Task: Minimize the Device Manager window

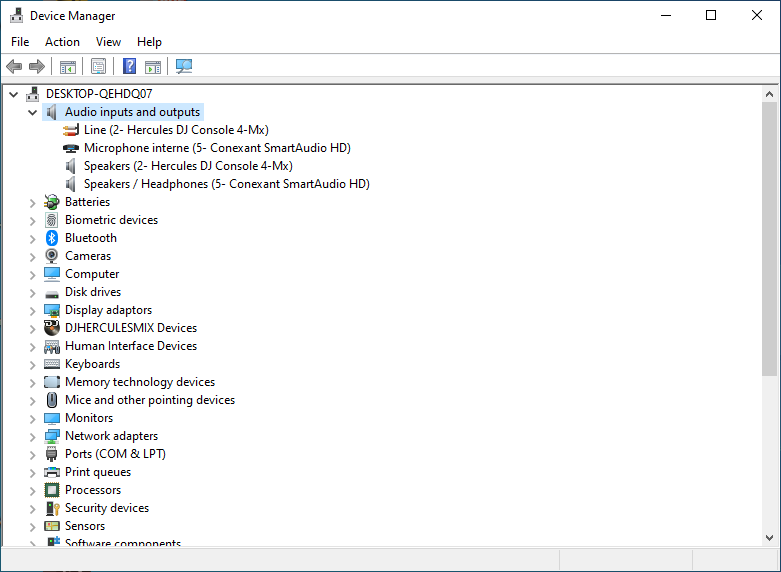Action: pos(666,15)
